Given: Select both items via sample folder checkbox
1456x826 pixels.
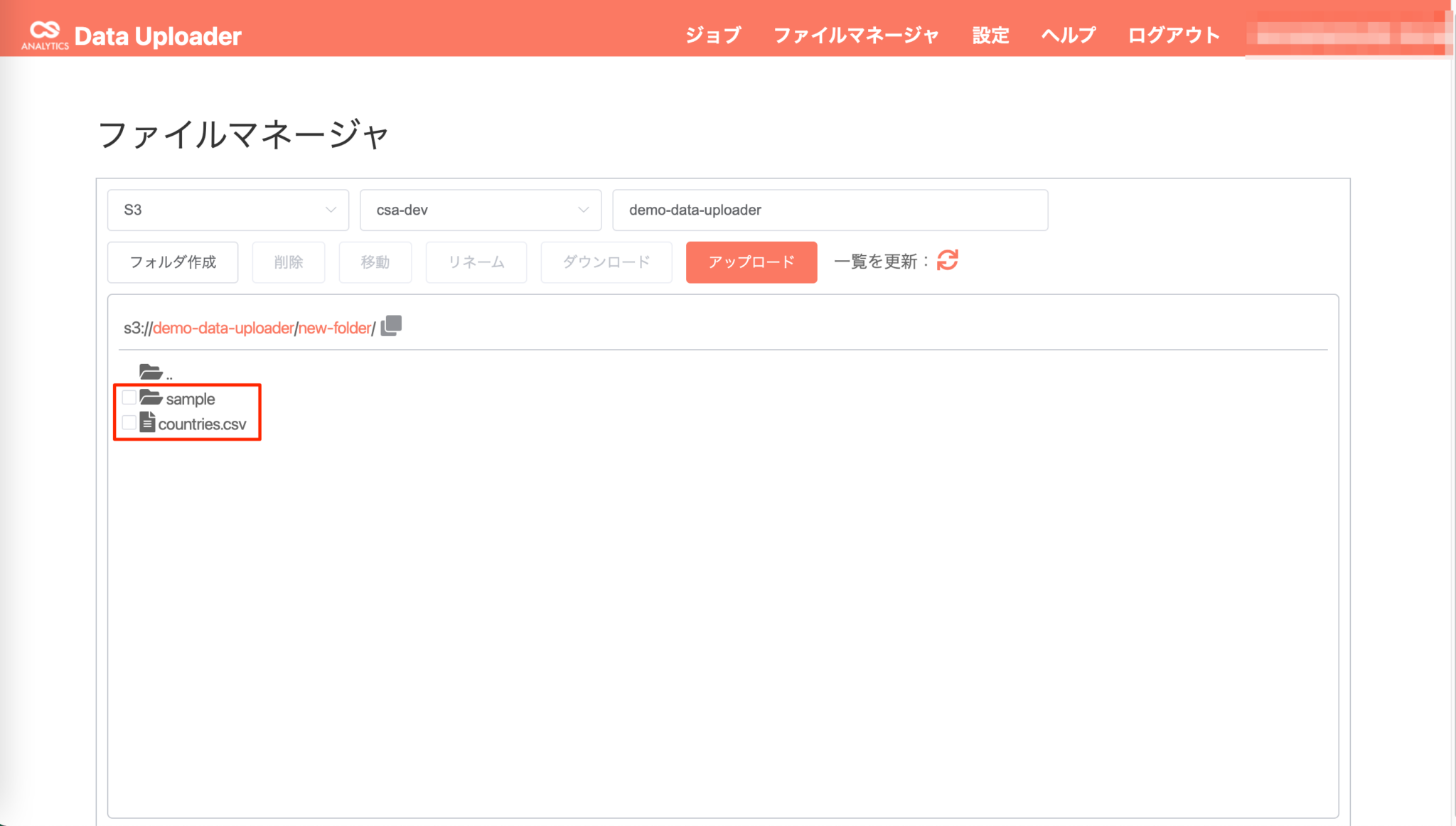Looking at the screenshot, I should click(x=128, y=397).
